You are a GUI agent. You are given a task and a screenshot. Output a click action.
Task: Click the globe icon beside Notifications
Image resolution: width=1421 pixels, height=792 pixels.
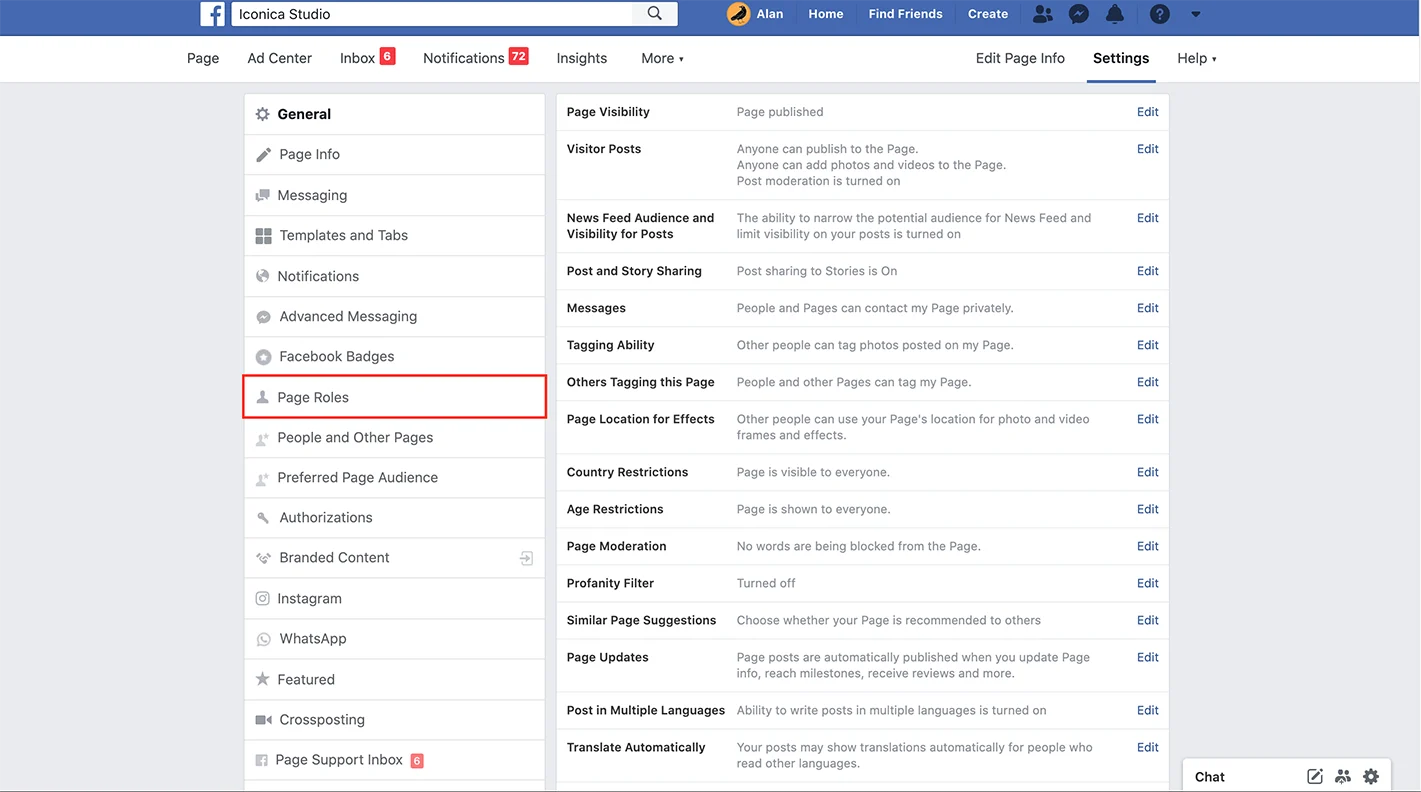[263, 276]
